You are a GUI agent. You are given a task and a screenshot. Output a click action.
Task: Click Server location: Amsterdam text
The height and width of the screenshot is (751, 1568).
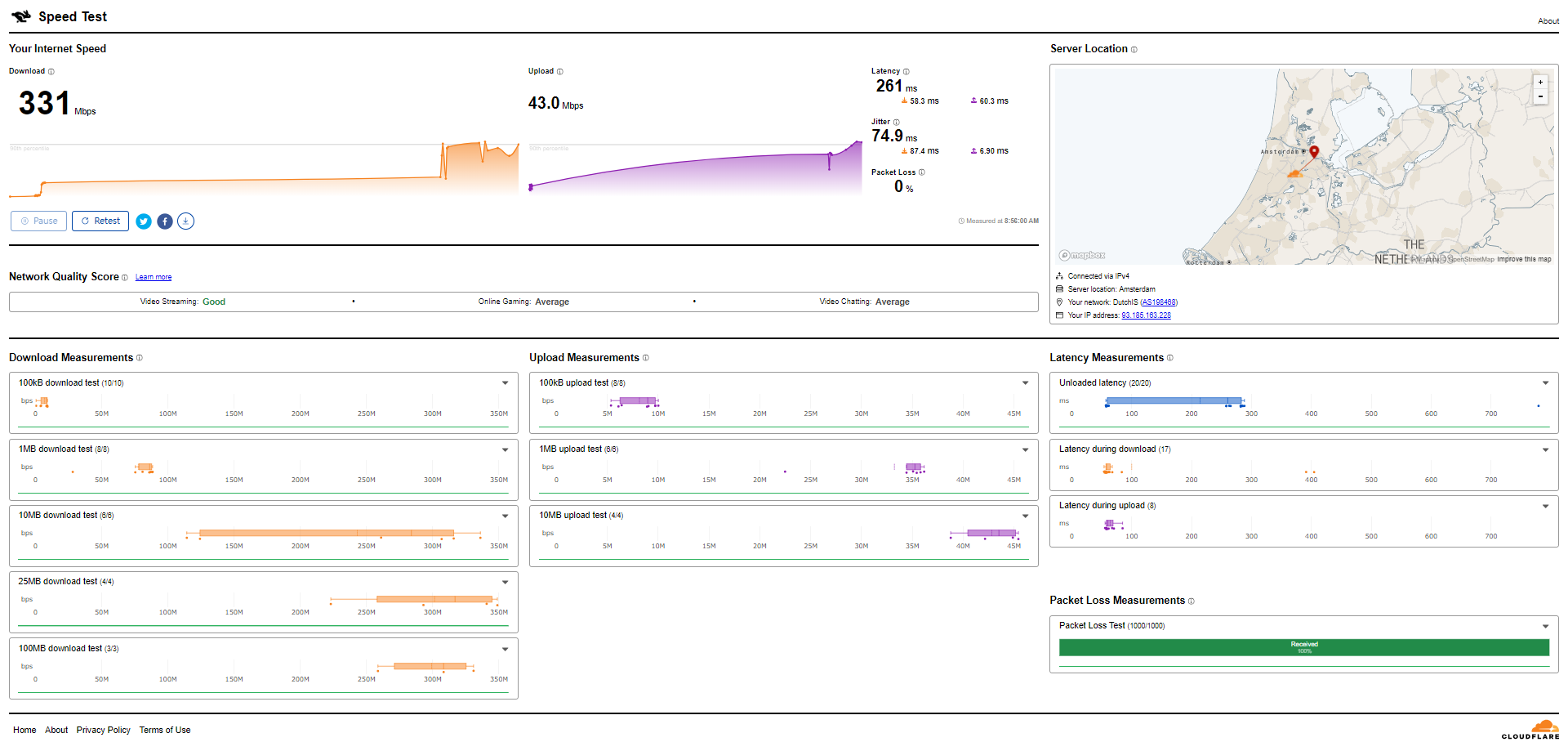pos(1111,289)
